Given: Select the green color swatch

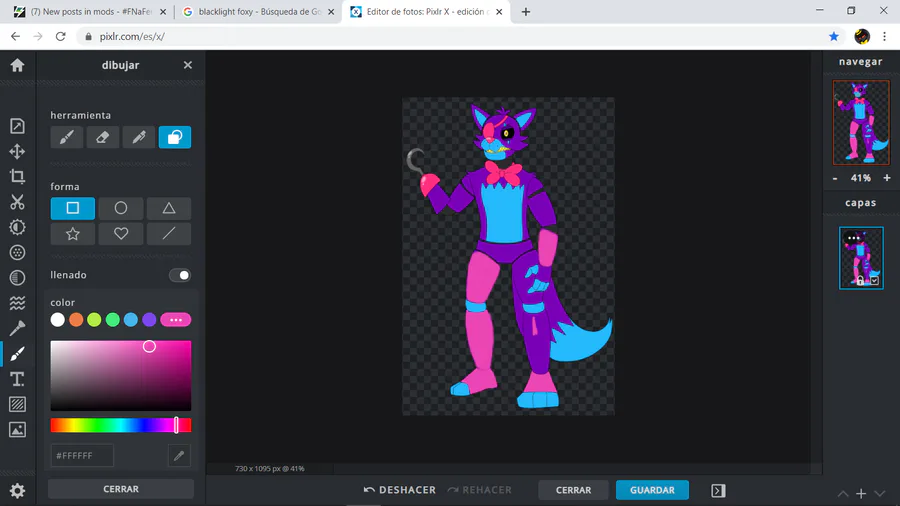Looking at the screenshot, I should 112,320.
